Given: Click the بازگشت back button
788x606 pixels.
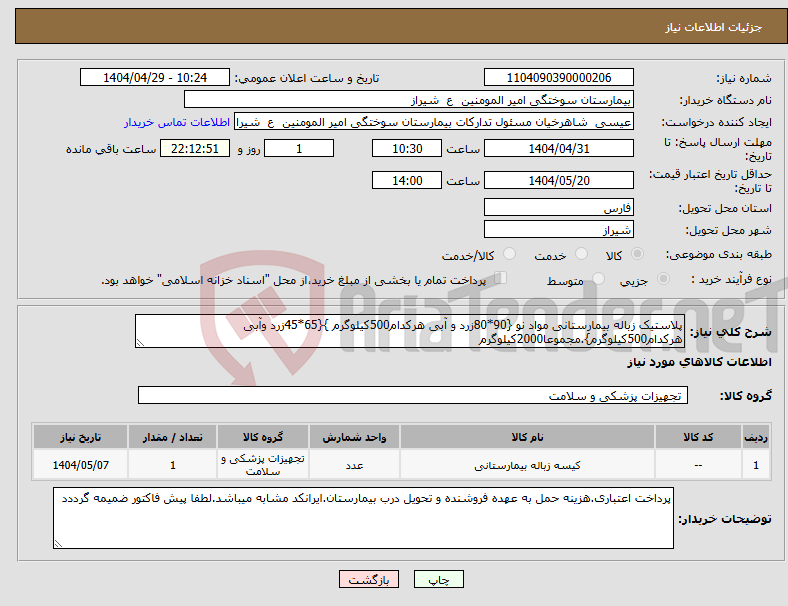Looking at the screenshot, I should point(369,579).
